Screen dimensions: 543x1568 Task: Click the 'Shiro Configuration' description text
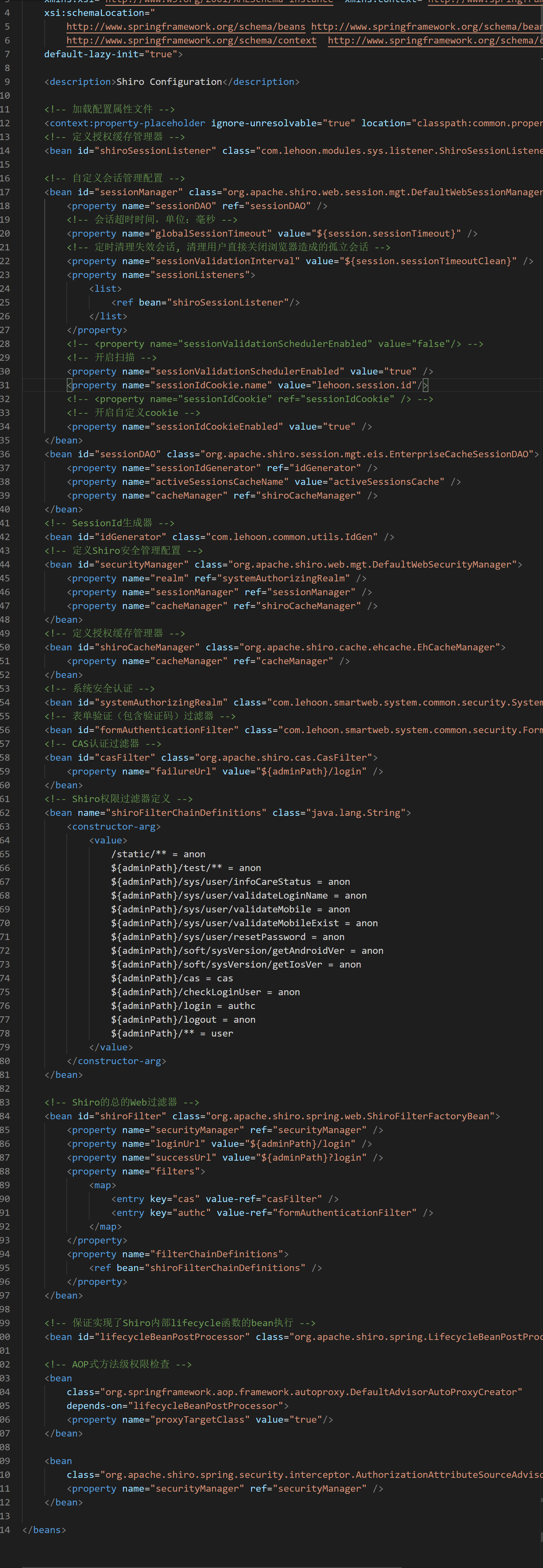click(169, 82)
